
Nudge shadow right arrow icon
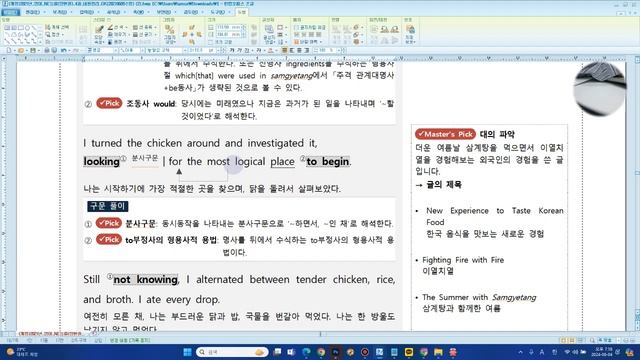point(199,34)
